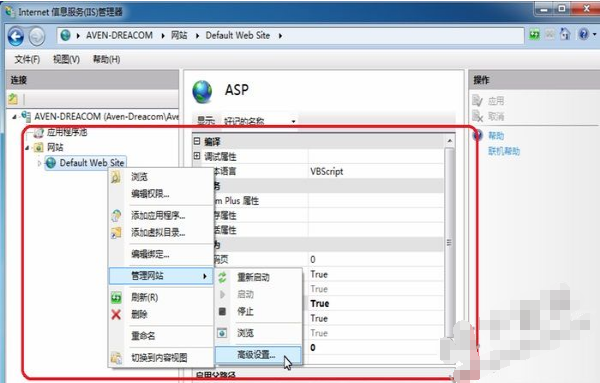Go back with the blue back arrow
This screenshot has height=383, width=600.
pos(16,37)
